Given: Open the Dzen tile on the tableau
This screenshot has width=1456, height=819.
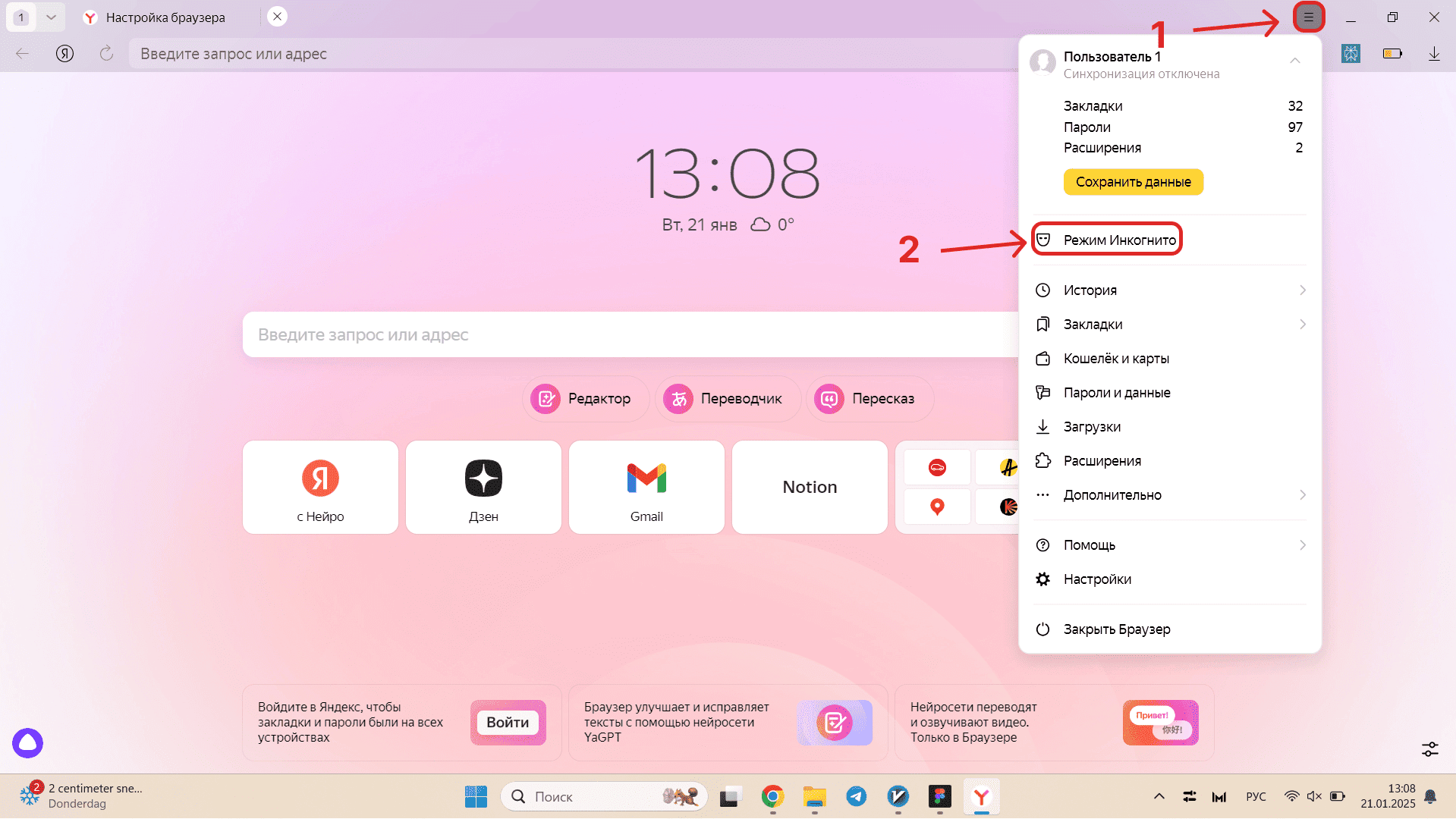Looking at the screenshot, I should coord(483,487).
